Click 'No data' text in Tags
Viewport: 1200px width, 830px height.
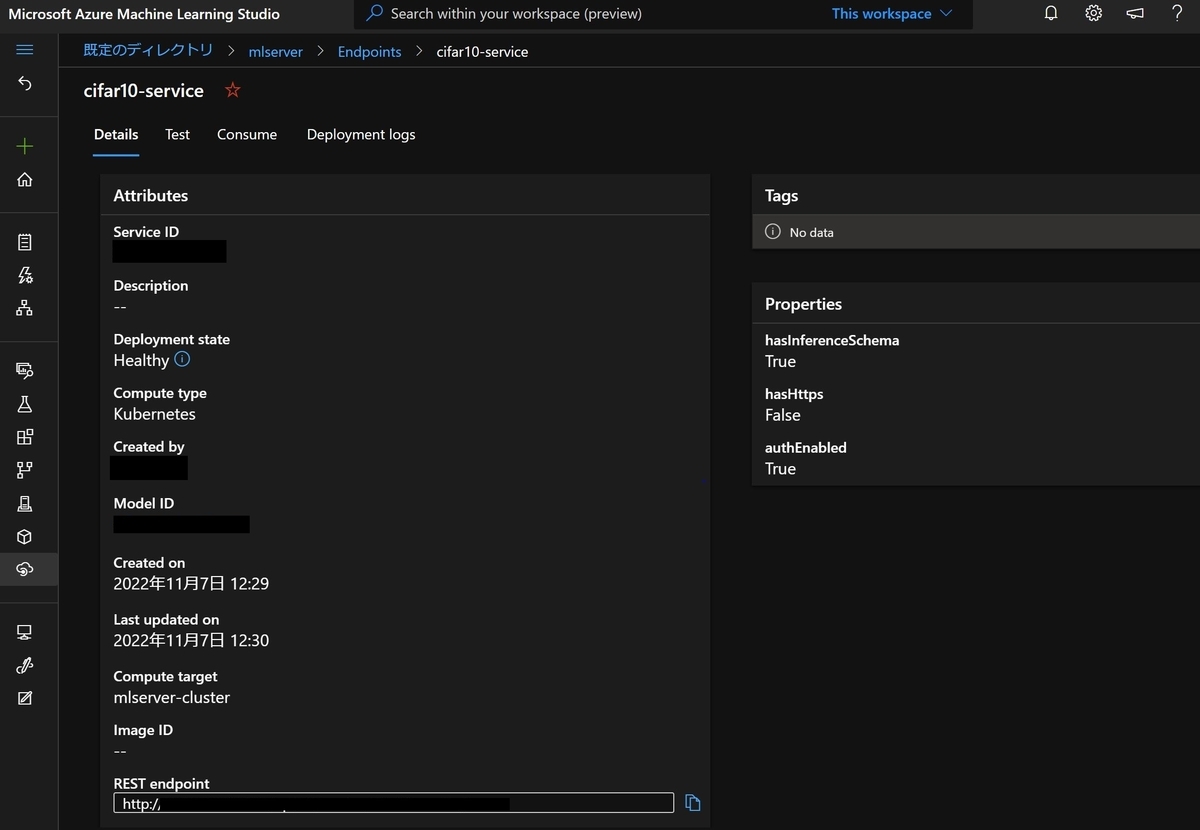click(x=811, y=232)
